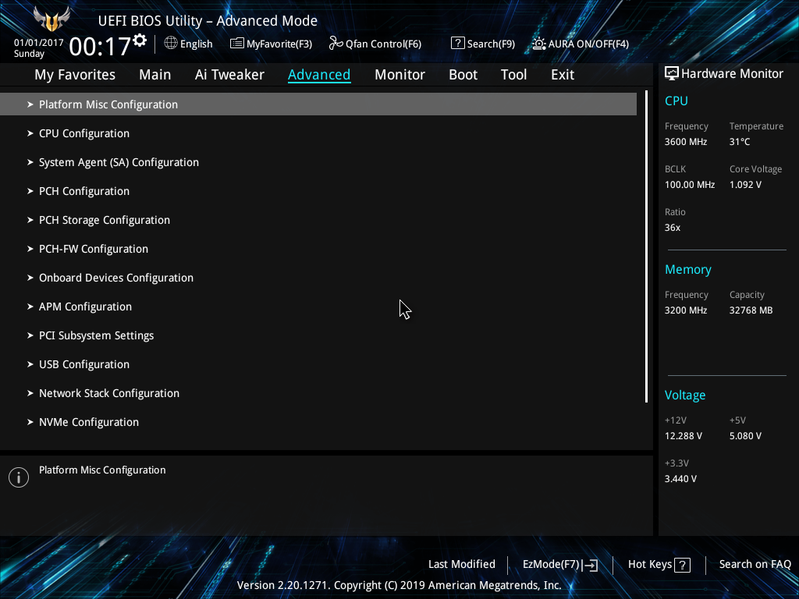
Task: Open Qfan Control fan icon
Action: pos(335,43)
